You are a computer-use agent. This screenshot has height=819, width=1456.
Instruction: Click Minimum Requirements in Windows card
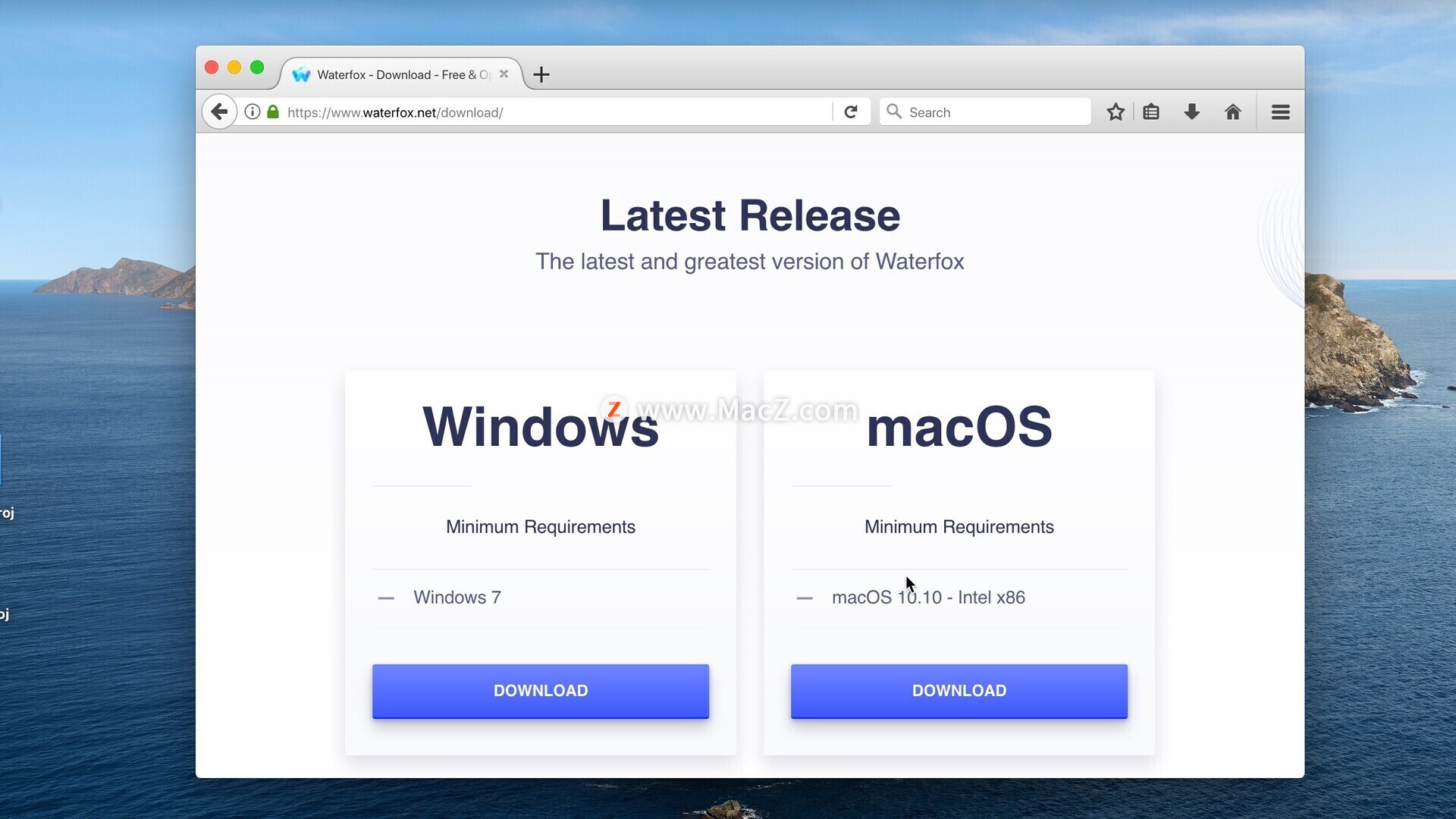point(541,527)
